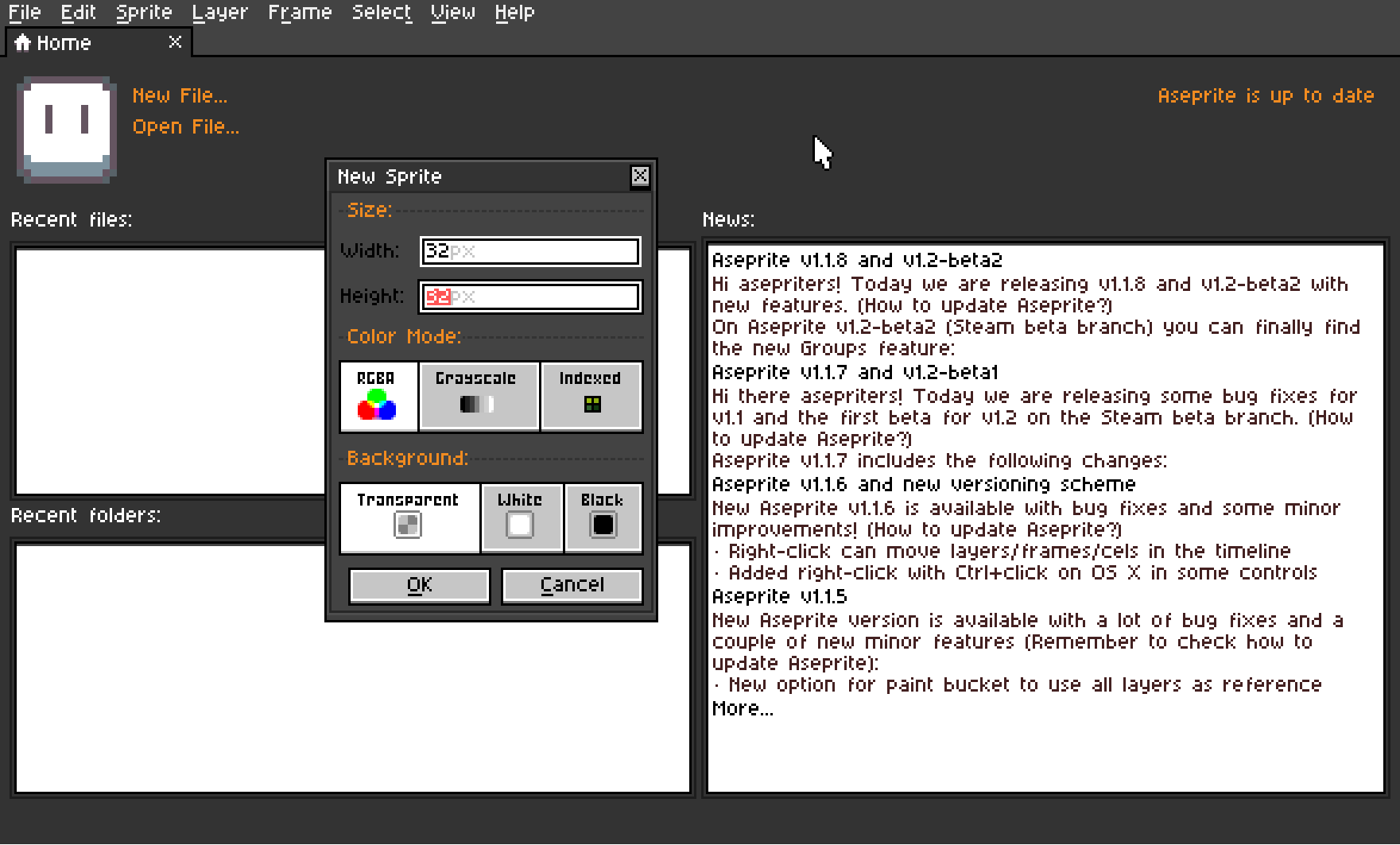Click the Open File... link
The height and width of the screenshot is (845, 1400).
point(185,127)
